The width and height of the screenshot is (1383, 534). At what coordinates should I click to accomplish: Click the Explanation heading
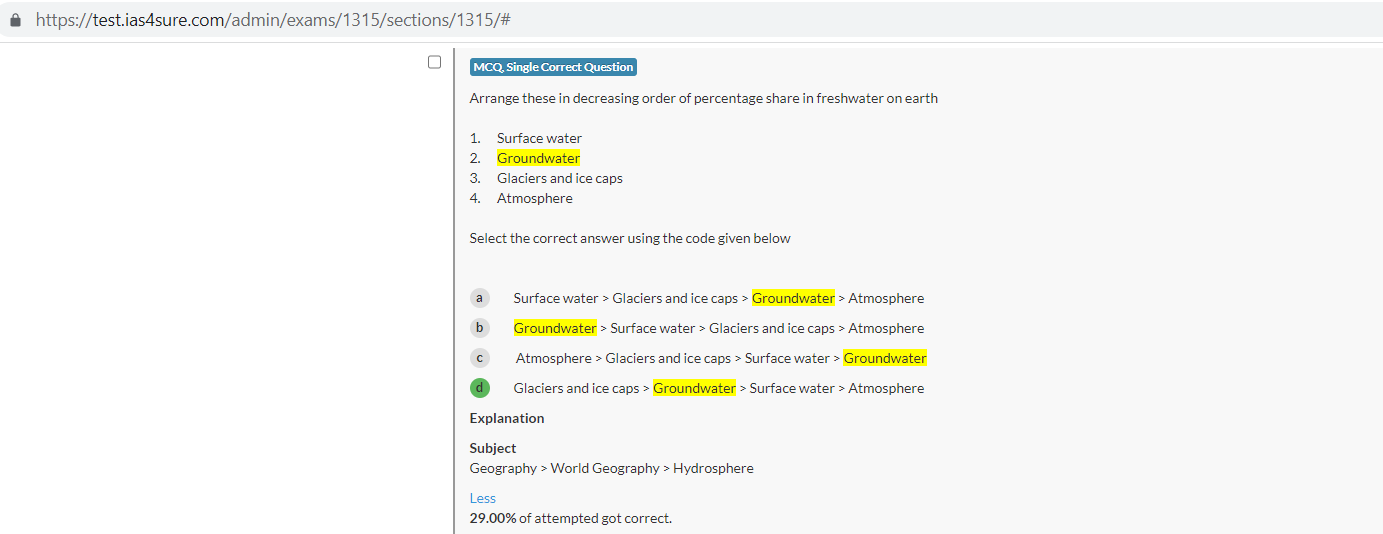tap(507, 418)
